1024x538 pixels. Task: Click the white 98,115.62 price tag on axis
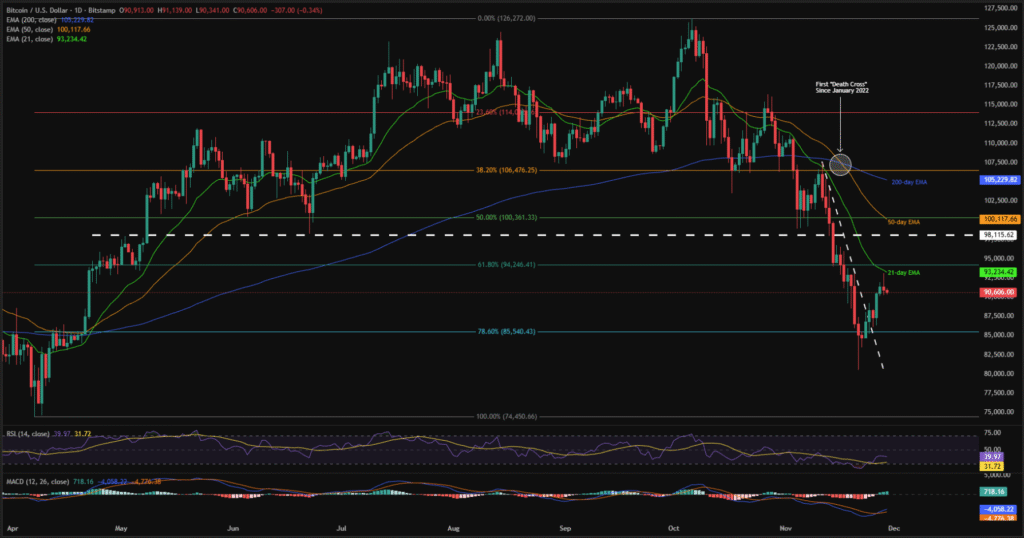1000,235
